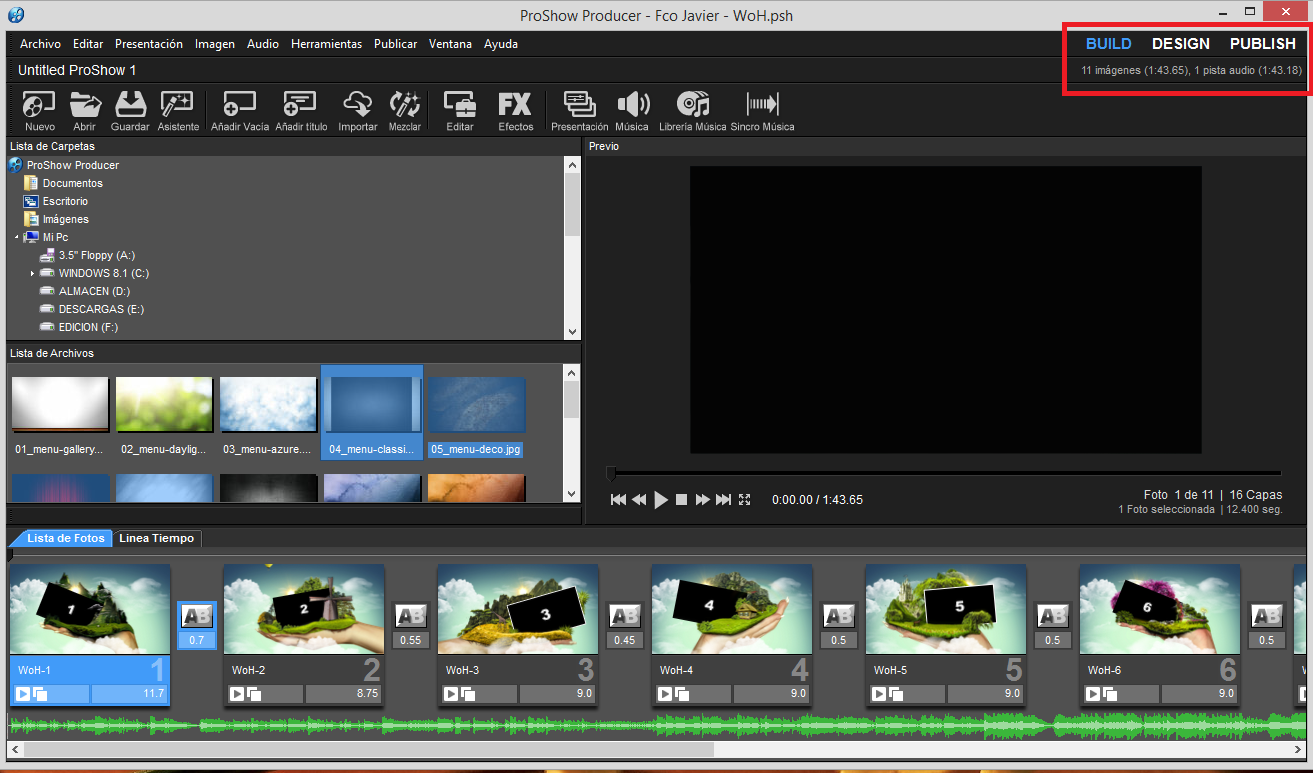The image size is (1313, 773).
Task: Click the play icon on slide WoH-2
Action: coord(237,693)
